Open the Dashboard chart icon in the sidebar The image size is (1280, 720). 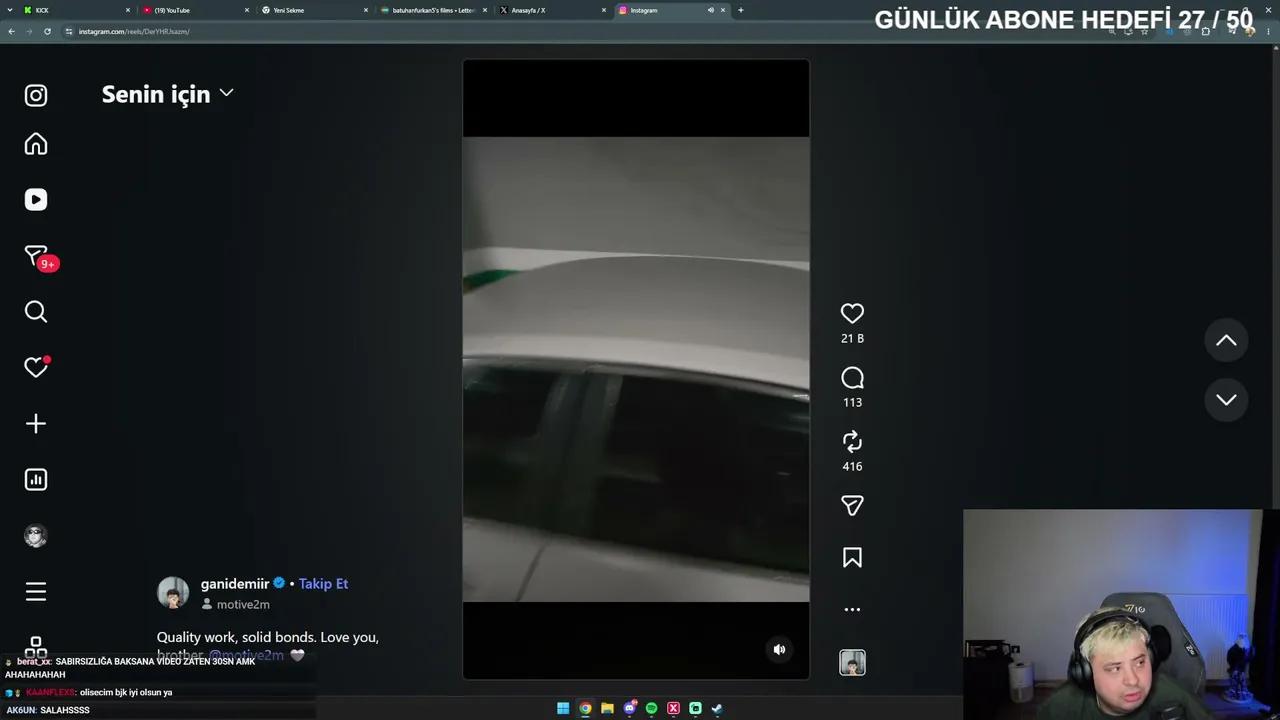(x=36, y=480)
